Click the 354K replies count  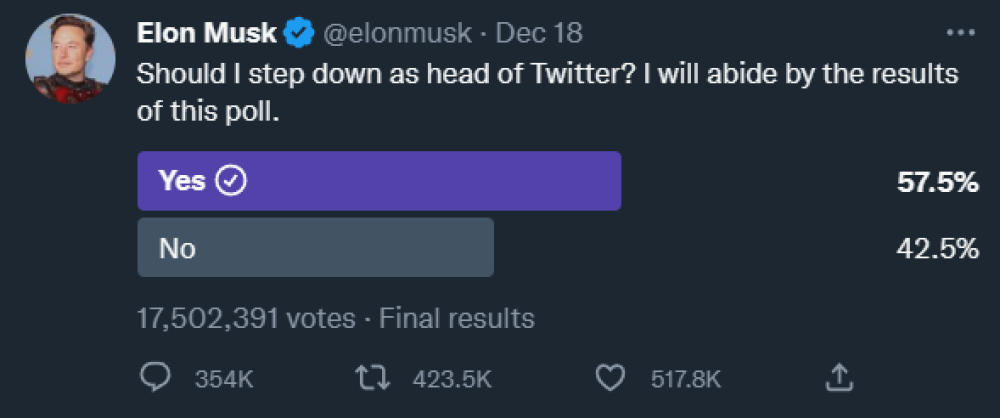[x=224, y=380]
